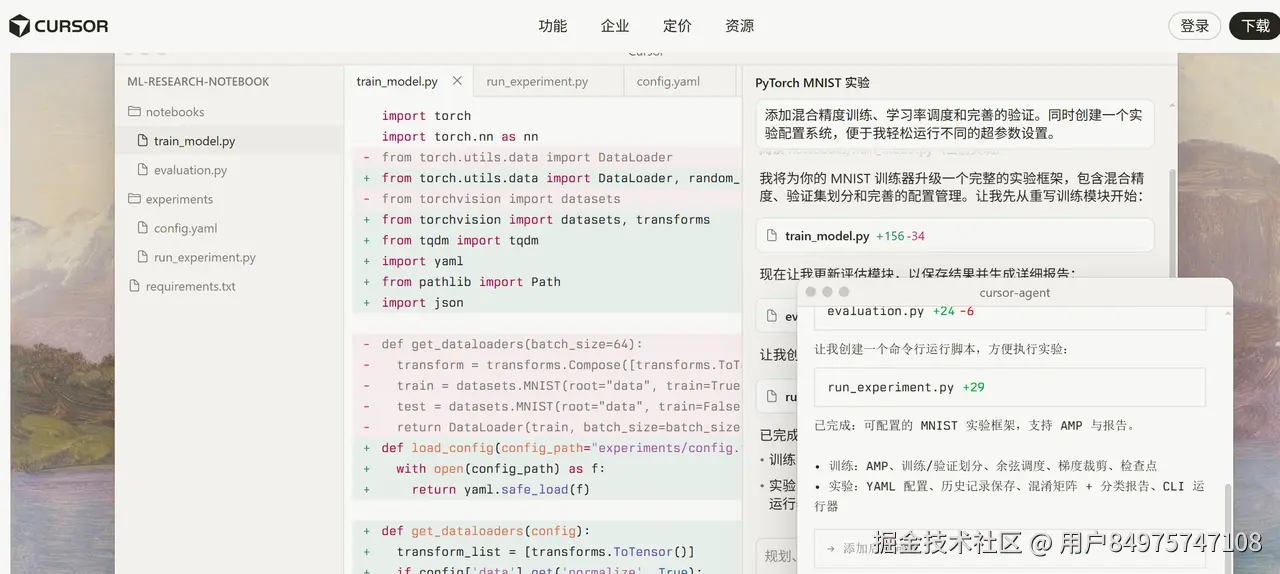
Task: Open the 功能 menu item
Action: [x=552, y=26]
